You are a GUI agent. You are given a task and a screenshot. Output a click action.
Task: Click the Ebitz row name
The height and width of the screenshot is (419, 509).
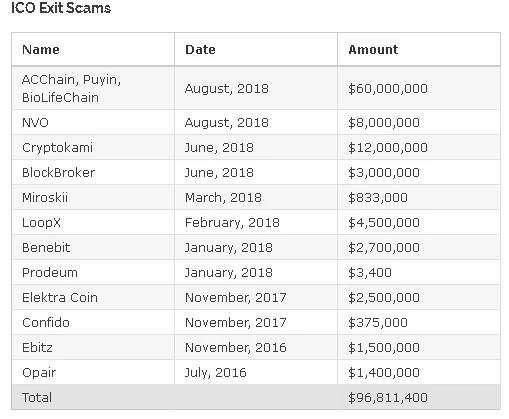pyautogui.click(x=37, y=347)
